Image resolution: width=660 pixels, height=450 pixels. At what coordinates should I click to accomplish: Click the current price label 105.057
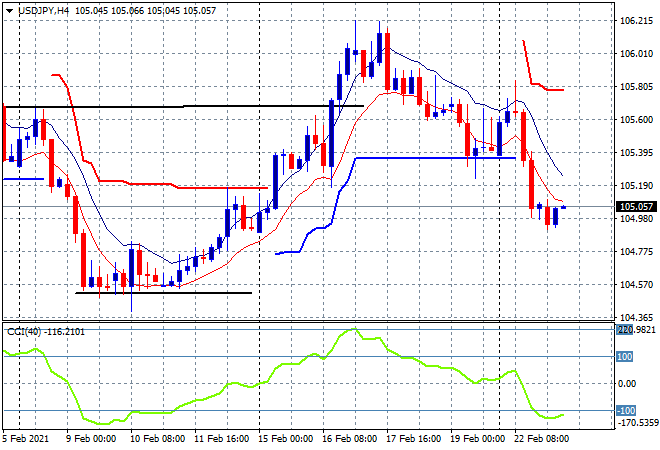(x=636, y=207)
